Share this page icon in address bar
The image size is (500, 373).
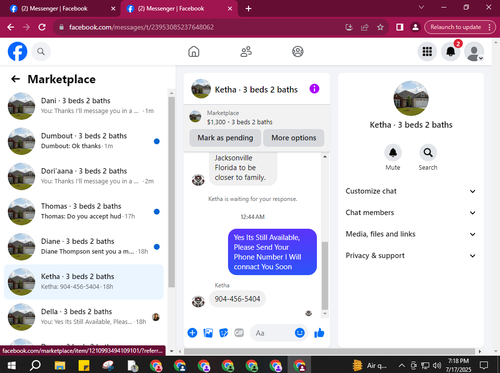pyautogui.click(x=365, y=27)
